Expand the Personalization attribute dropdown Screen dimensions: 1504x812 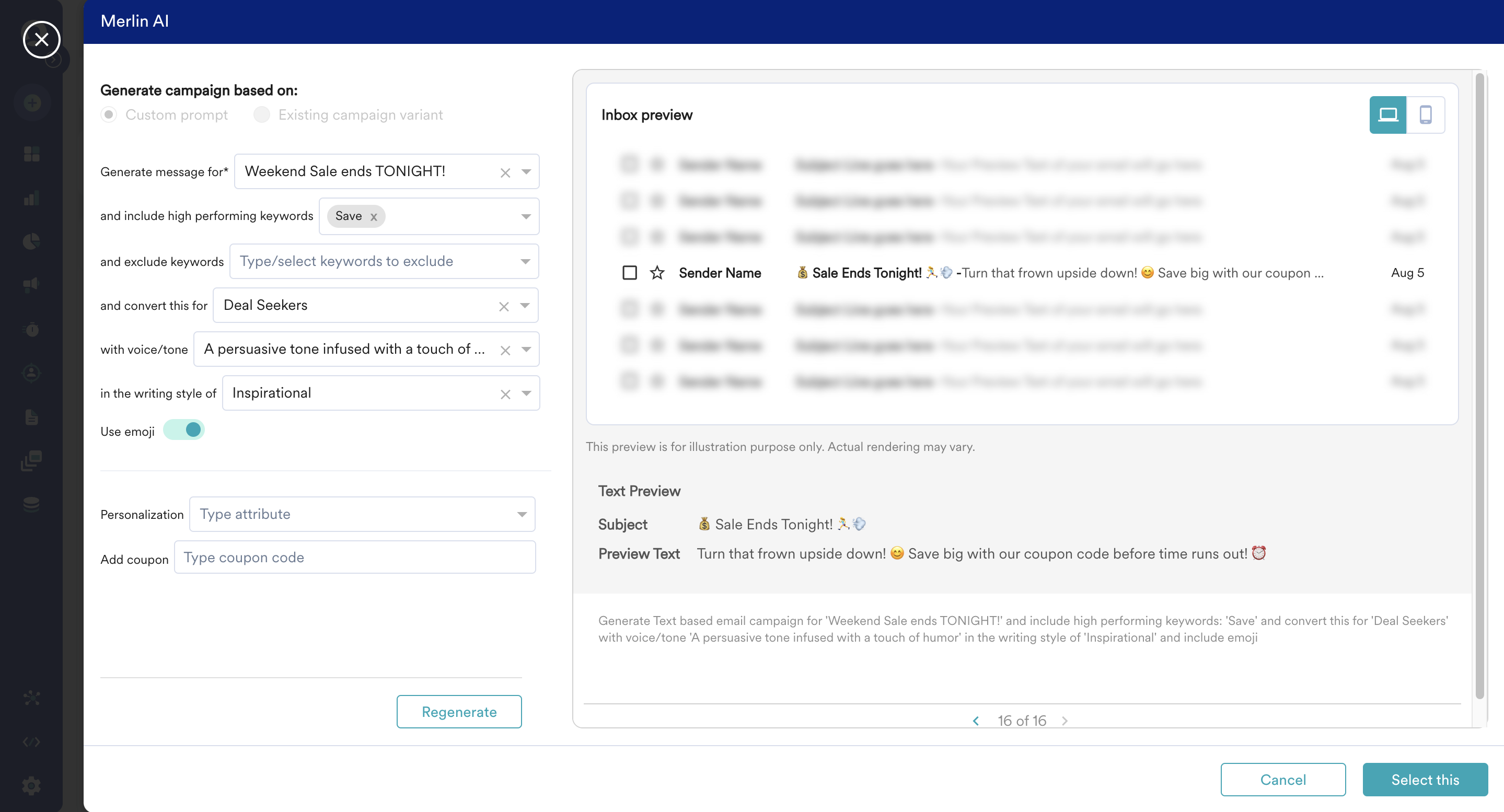[x=522, y=514]
